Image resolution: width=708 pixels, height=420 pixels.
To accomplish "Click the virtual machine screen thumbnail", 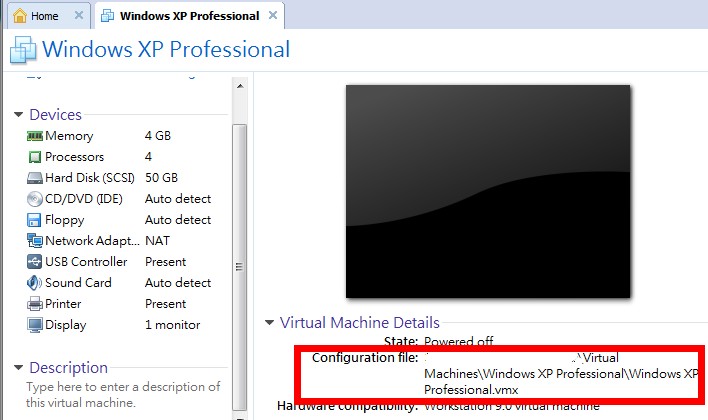I will pos(488,191).
